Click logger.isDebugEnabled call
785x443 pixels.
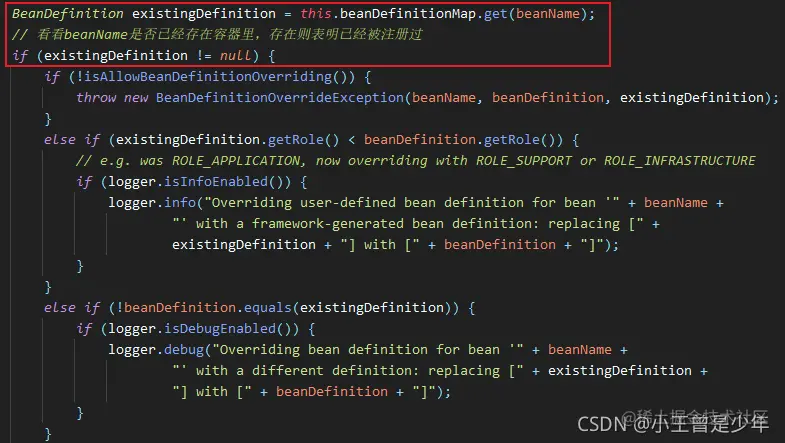click(203, 329)
